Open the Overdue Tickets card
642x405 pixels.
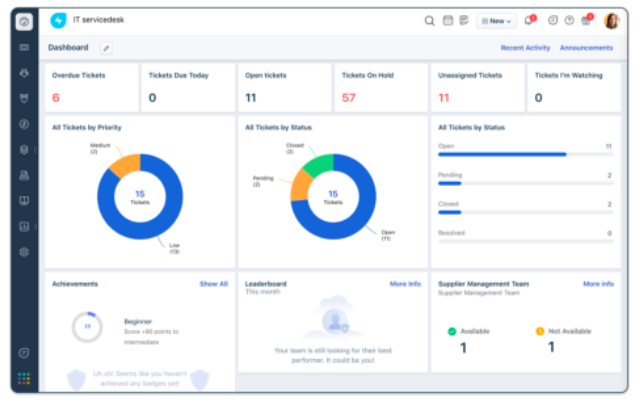coord(92,87)
